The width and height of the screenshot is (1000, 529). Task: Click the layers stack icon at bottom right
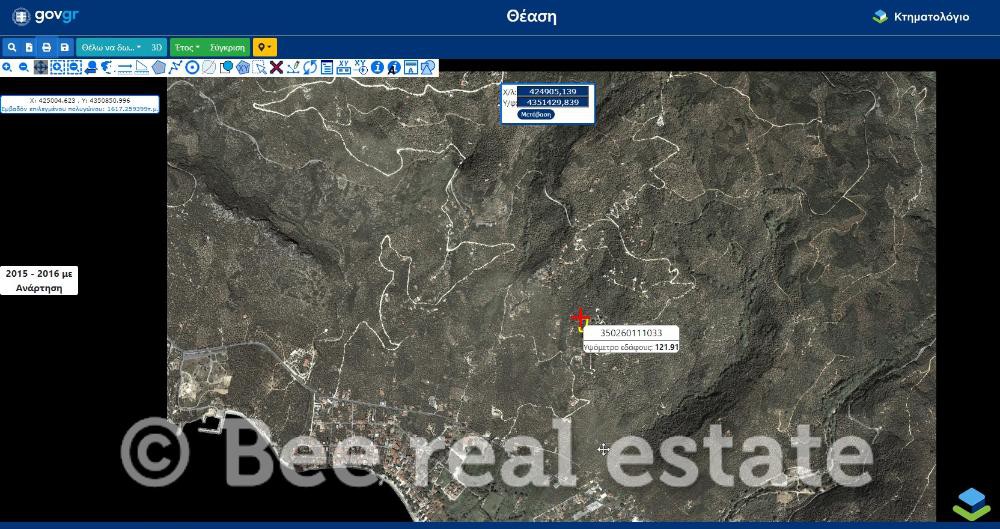pyautogui.click(x=971, y=503)
